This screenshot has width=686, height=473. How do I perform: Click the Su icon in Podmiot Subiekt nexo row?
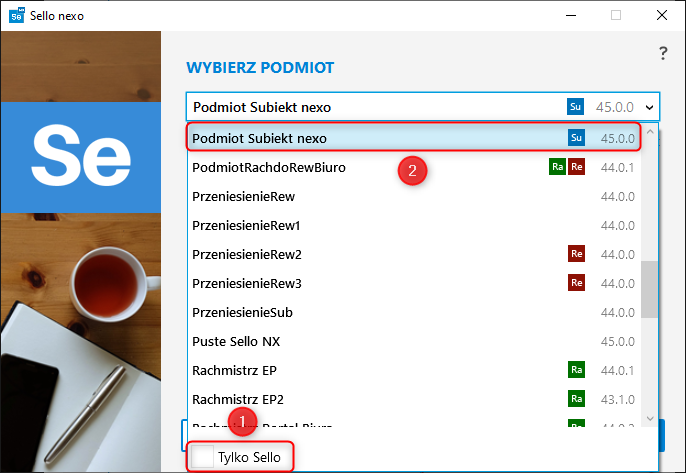(576, 138)
